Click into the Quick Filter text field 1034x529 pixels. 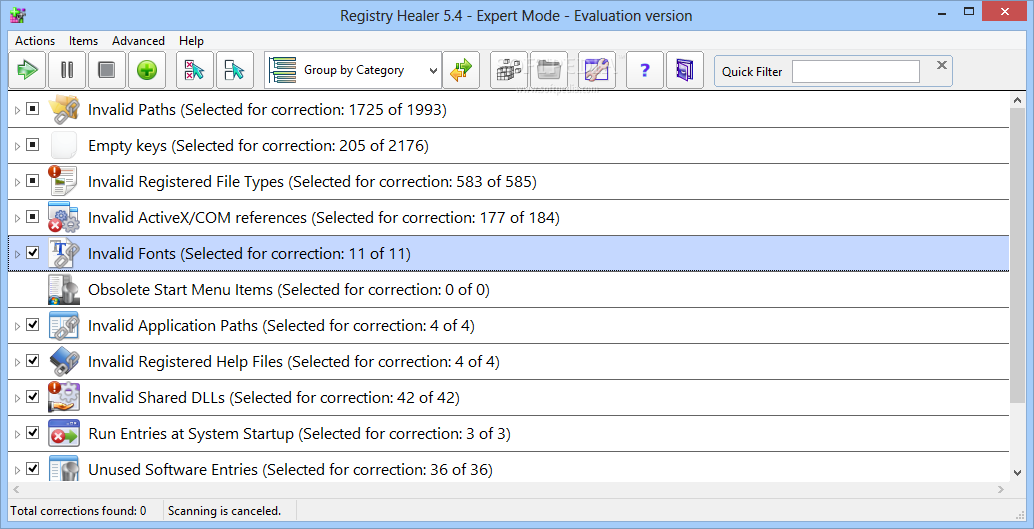855,71
